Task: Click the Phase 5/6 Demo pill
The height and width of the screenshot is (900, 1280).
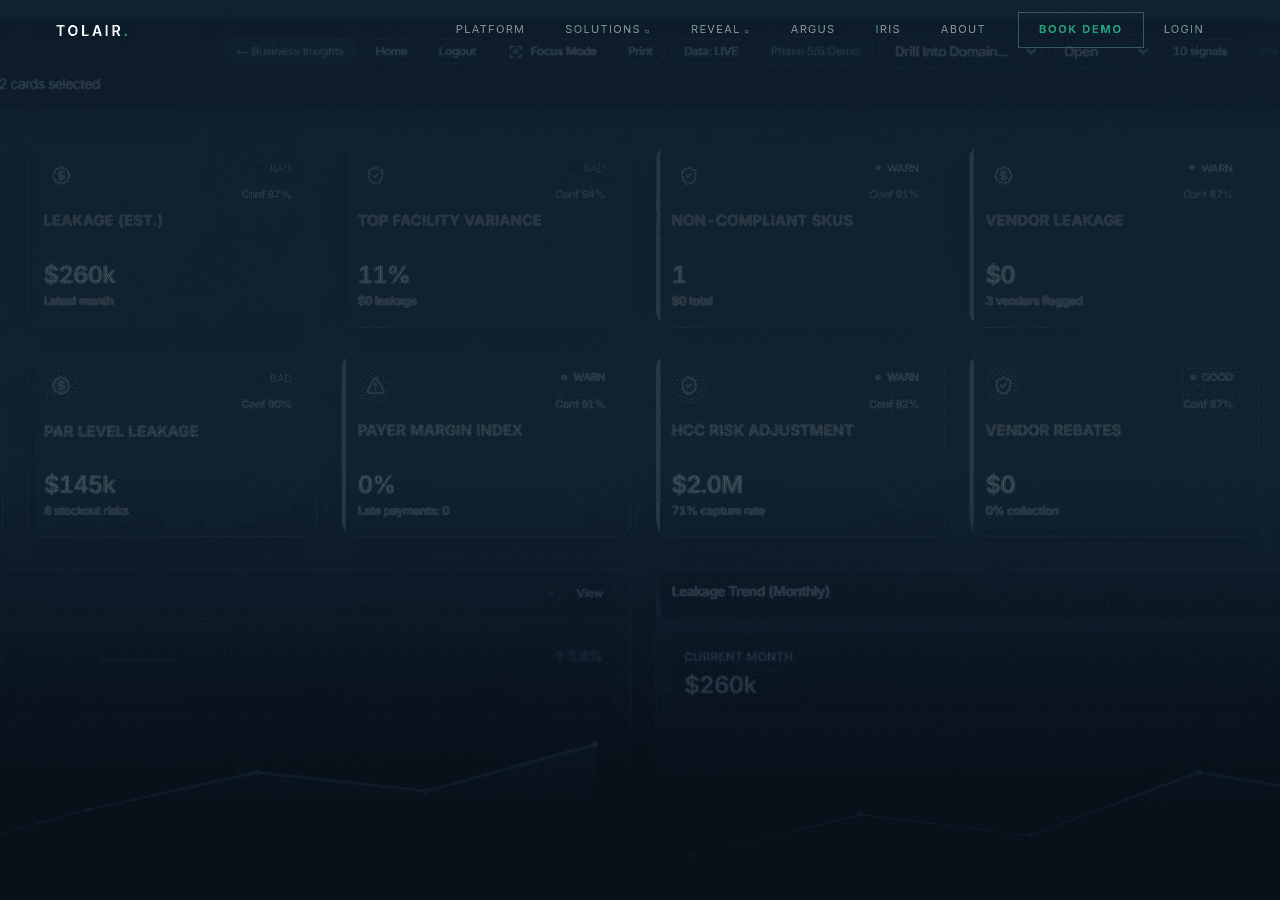Action: (x=815, y=51)
